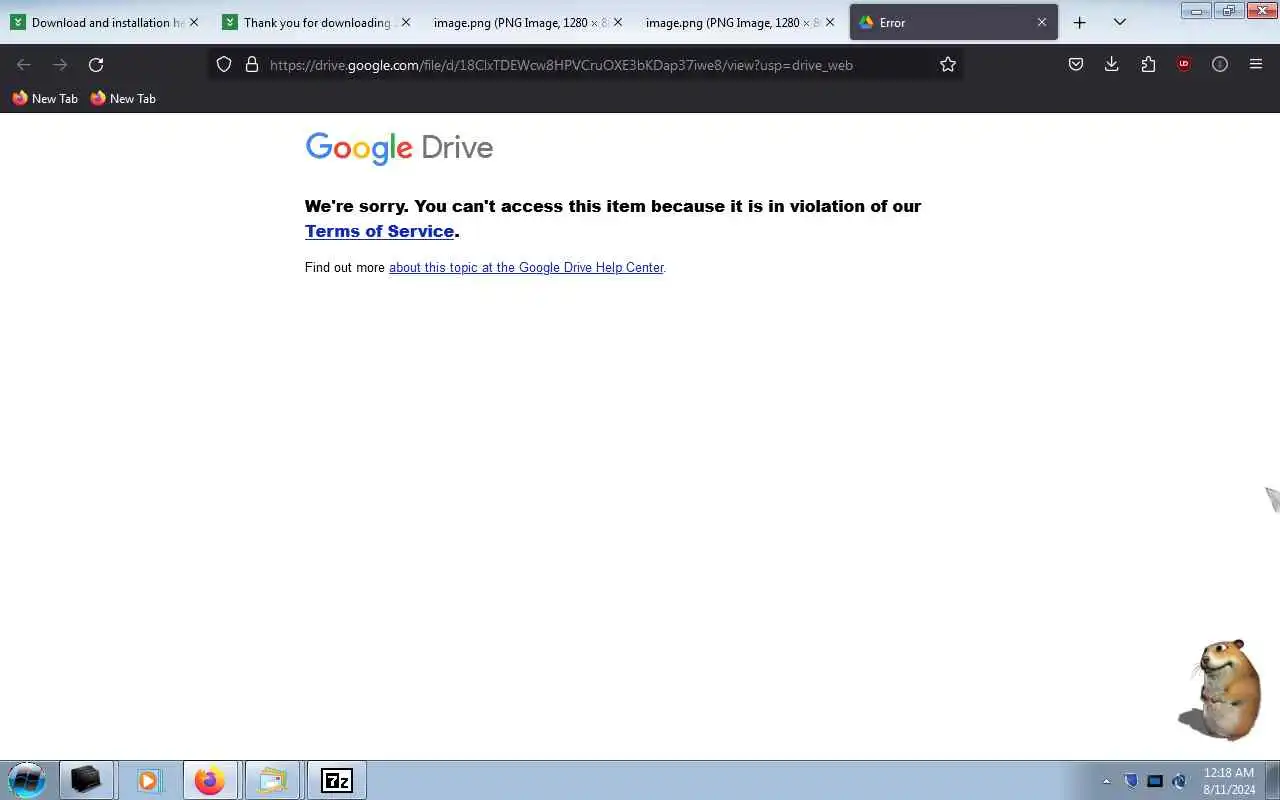The image size is (1280, 800).
Task: Open 7-Zip from the taskbar
Action: 336,780
